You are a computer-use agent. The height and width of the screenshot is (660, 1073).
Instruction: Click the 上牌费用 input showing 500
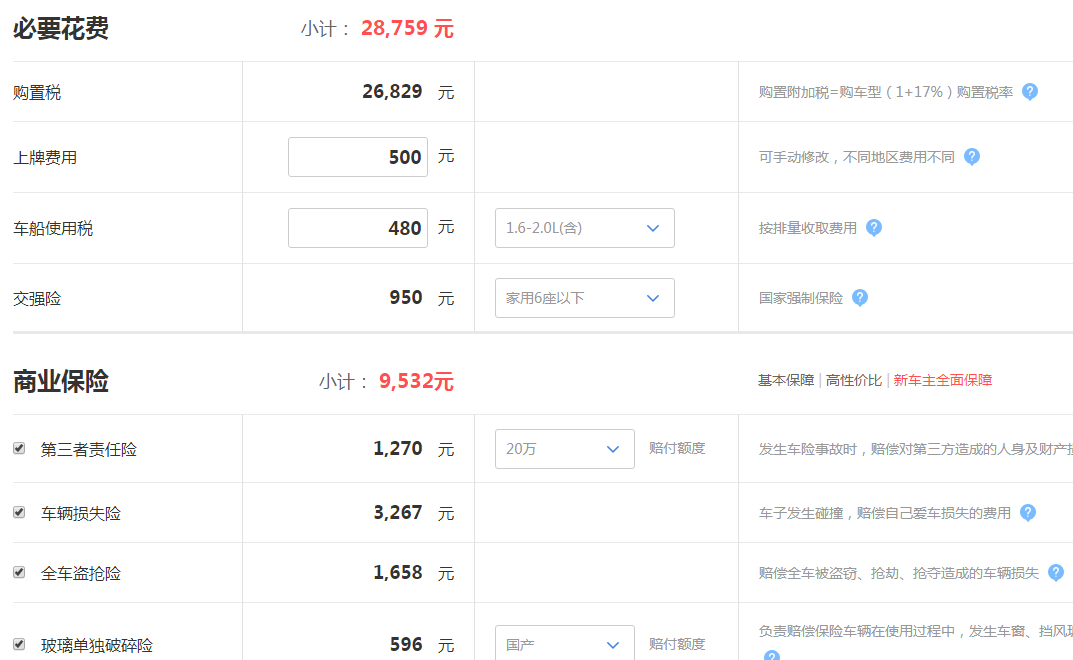[358, 157]
